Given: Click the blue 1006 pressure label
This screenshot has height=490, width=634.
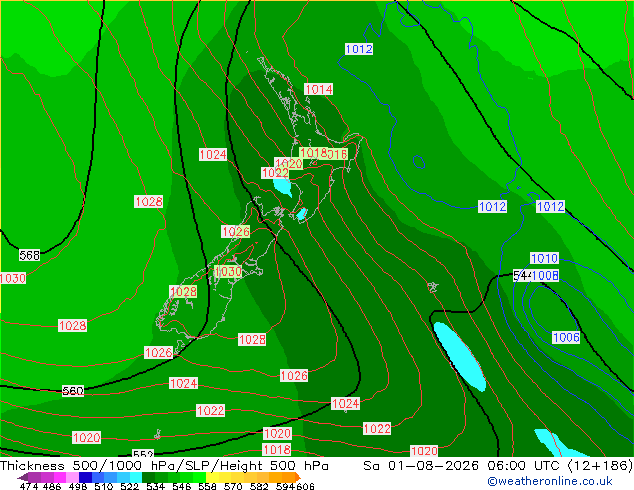Looking at the screenshot, I should click(x=566, y=338).
